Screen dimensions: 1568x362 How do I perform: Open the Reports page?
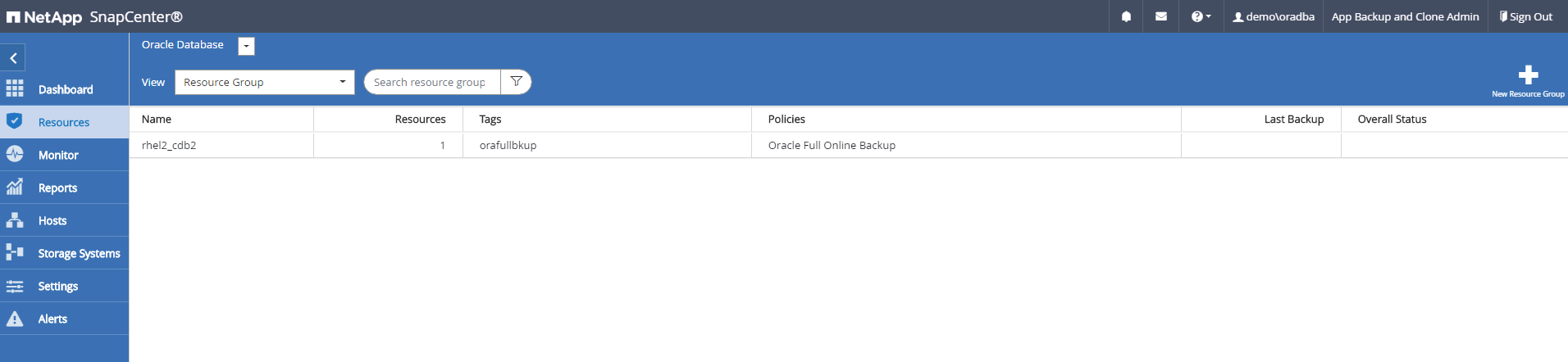click(x=57, y=188)
